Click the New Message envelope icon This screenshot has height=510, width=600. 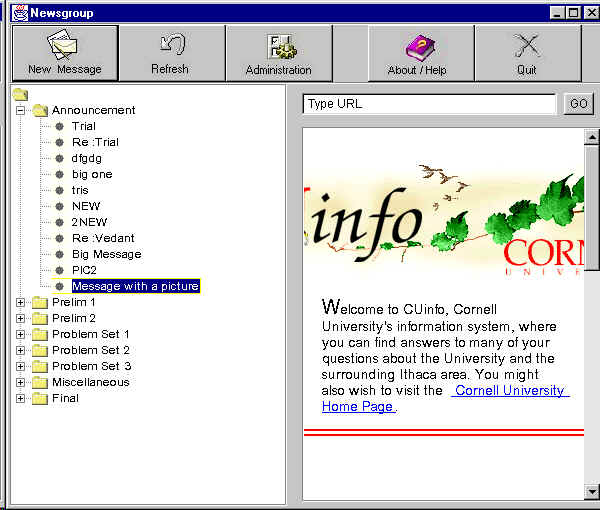65,45
